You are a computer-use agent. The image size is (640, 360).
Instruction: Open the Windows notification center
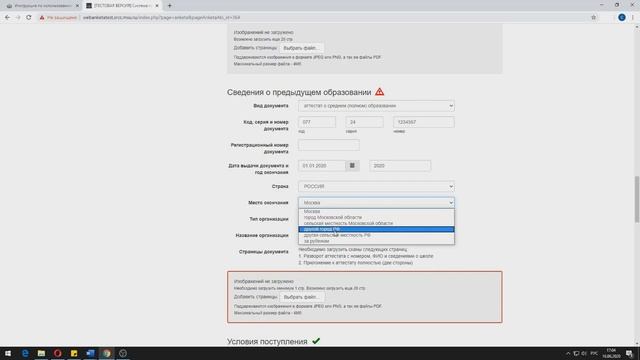(x=630, y=353)
